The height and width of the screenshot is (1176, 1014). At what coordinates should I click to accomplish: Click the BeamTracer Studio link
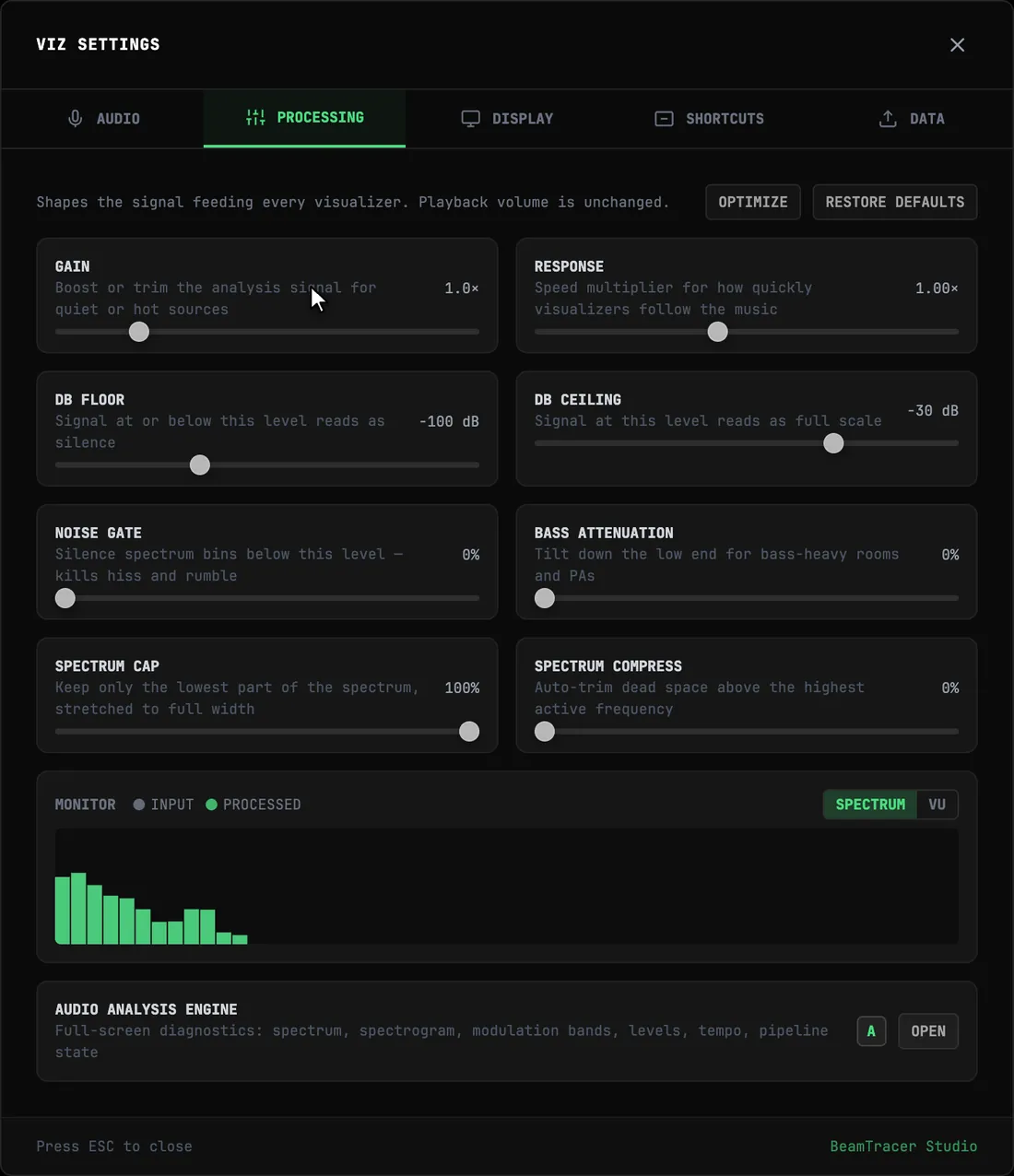click(x=903, y=1147)
